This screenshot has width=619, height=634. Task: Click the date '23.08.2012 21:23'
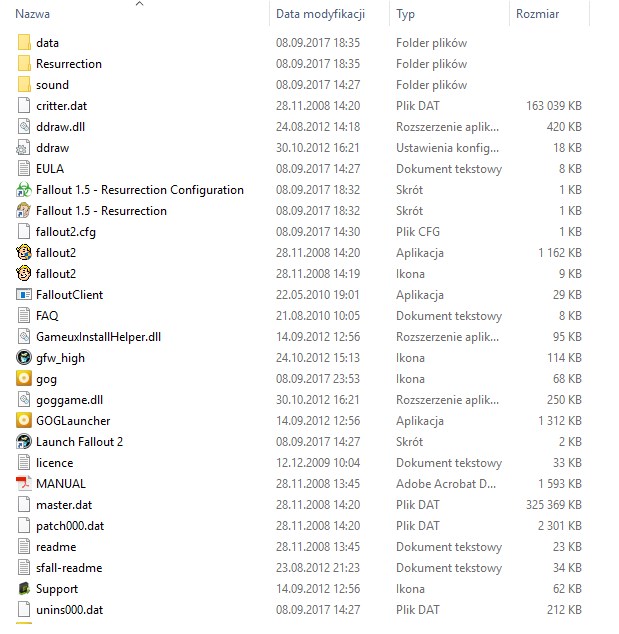pos(318,568)
